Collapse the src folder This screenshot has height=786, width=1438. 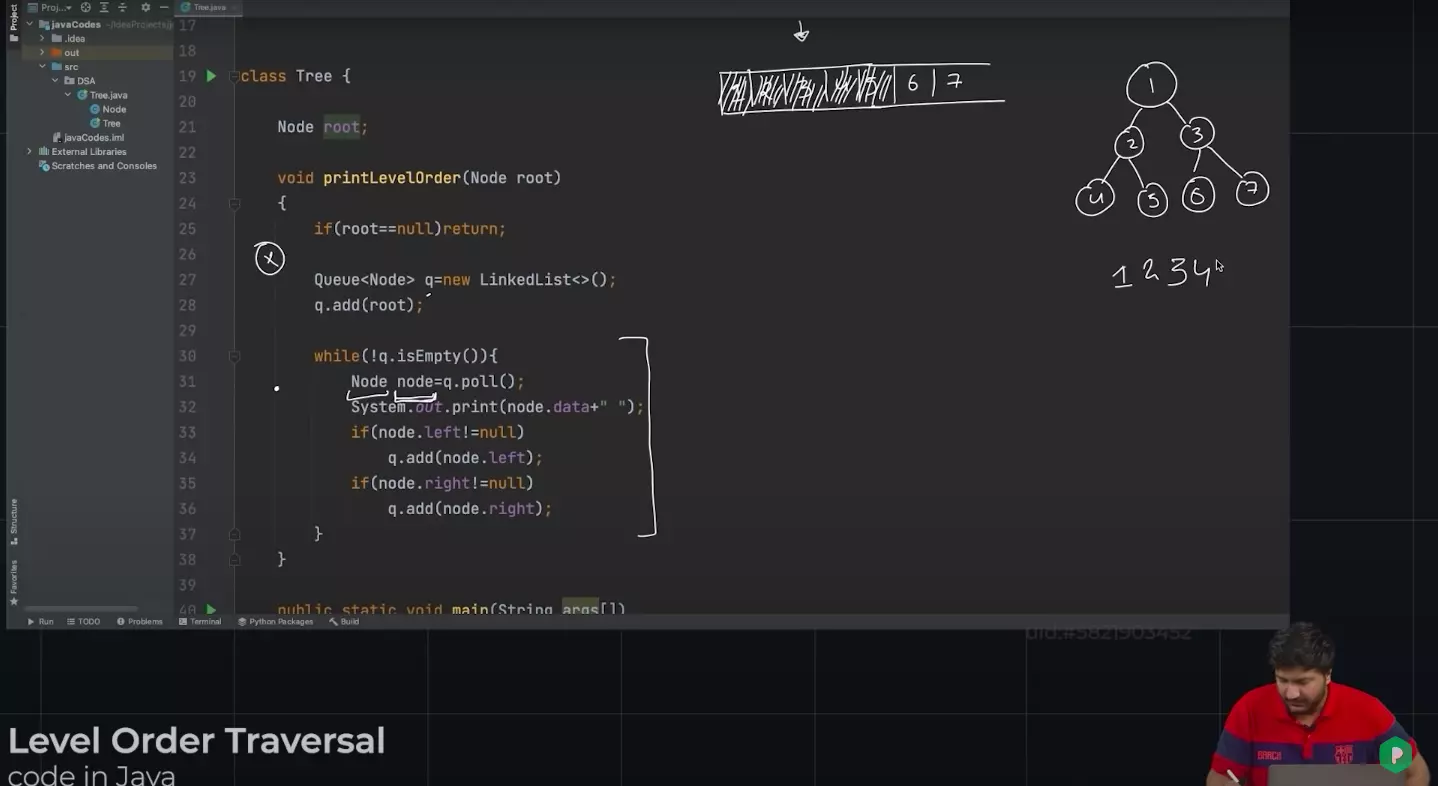pyautogui.click(x=42, y=67)
